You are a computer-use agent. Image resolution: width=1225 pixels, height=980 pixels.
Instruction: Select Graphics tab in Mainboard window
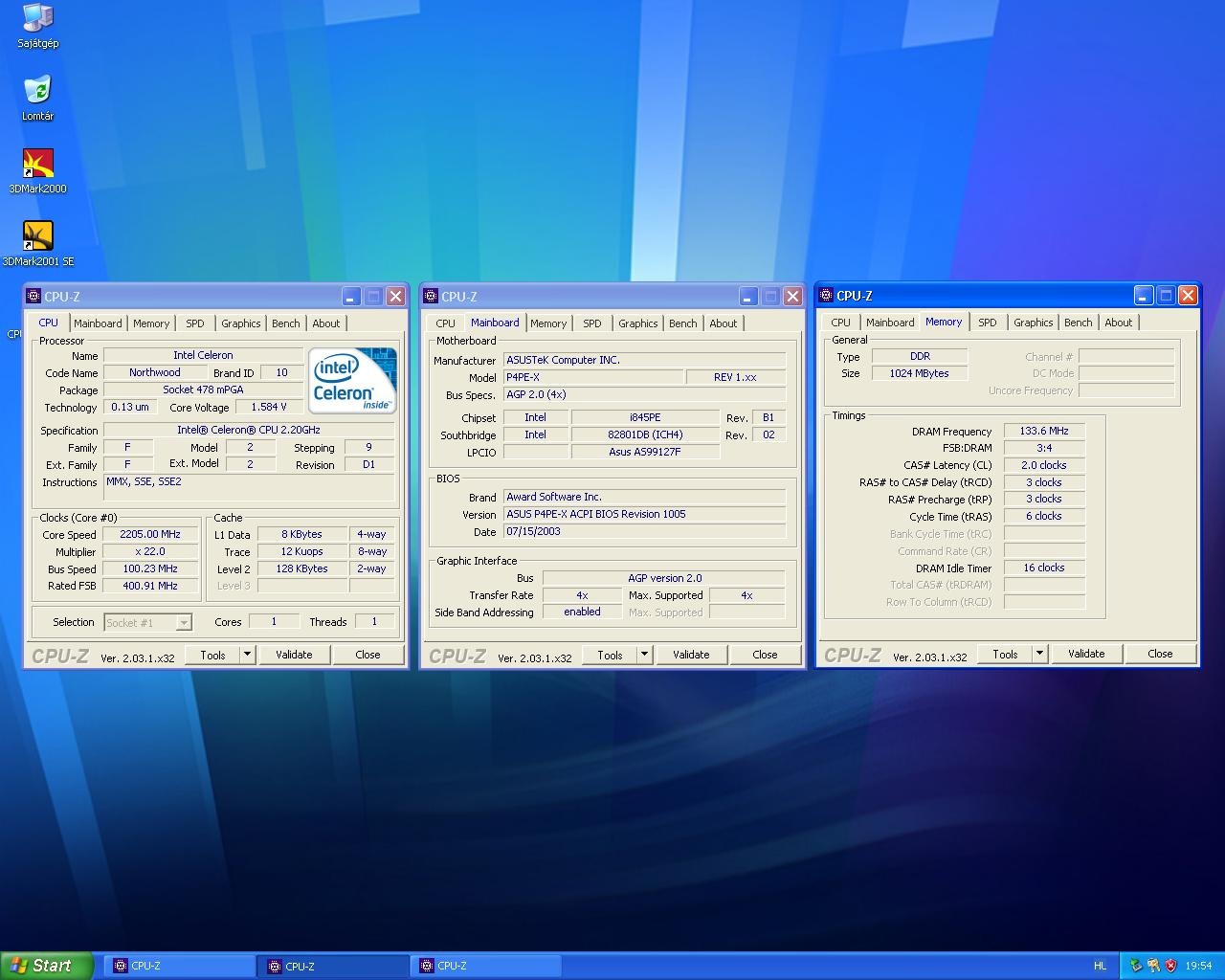click(x=638, y=323)
